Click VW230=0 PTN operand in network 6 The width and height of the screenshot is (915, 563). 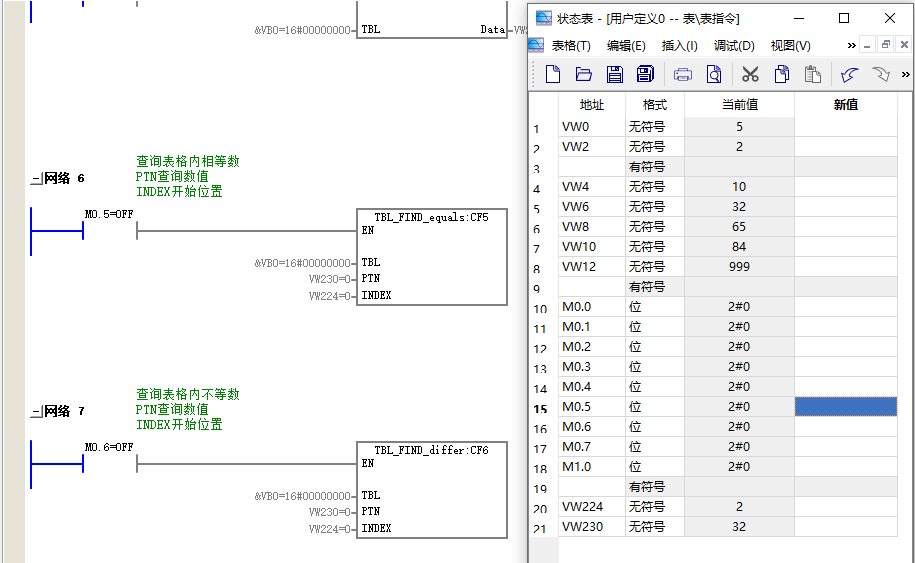(x=329, y=279)
